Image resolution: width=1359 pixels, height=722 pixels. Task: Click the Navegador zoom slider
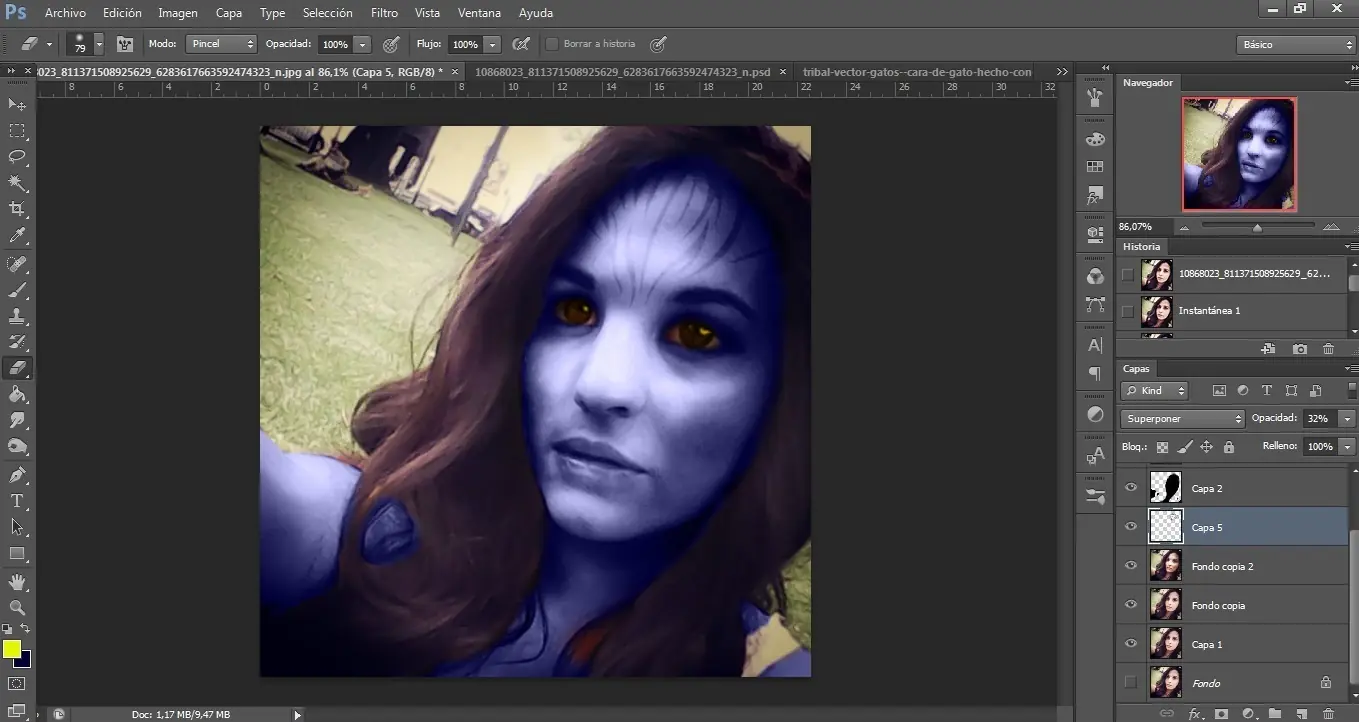click(1257, 227)
